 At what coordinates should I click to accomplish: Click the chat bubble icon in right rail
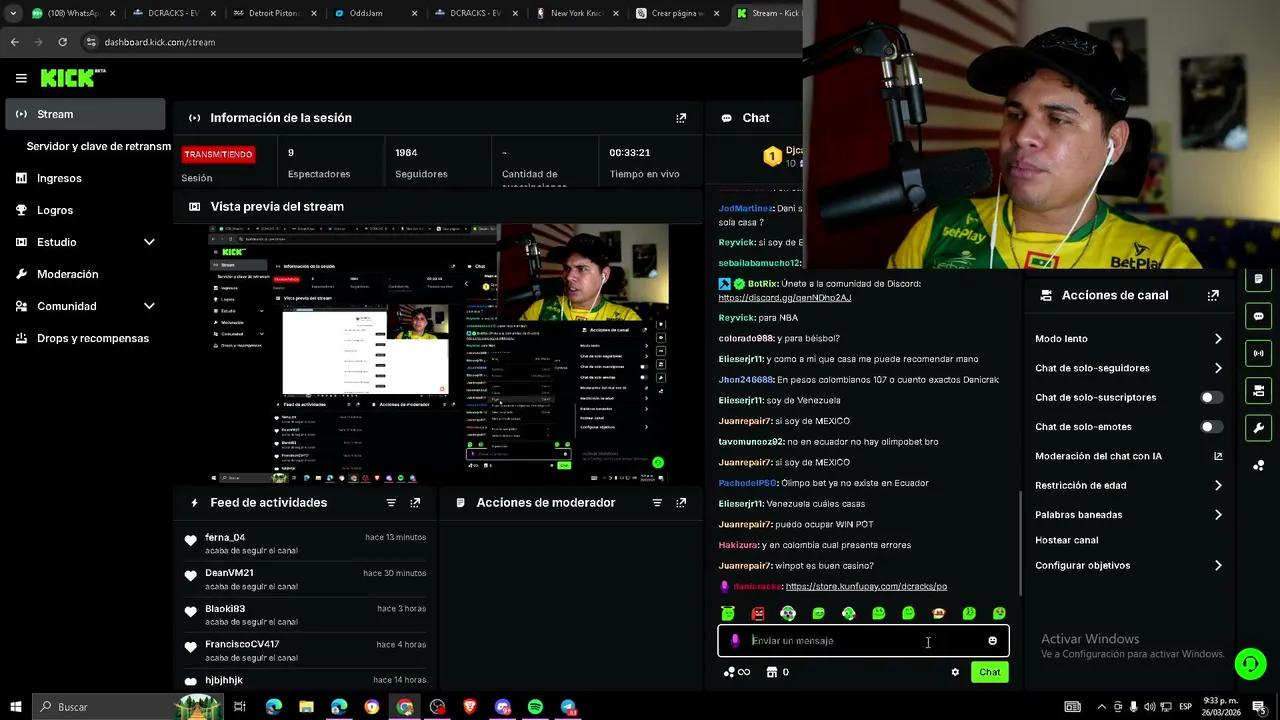(x=1258, y=316)
